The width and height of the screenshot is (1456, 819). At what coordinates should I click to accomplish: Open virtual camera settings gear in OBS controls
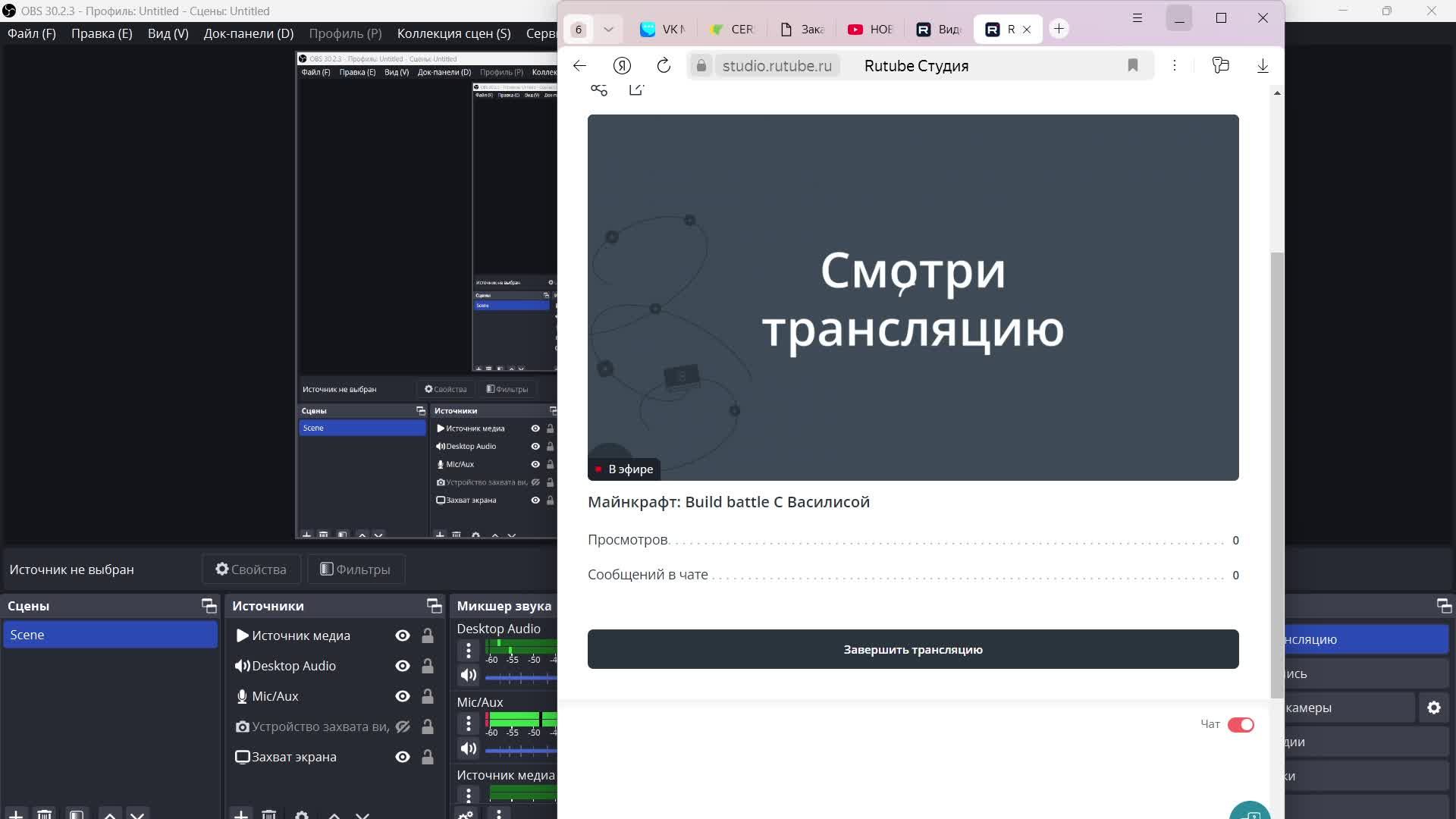coord(1433,708)
